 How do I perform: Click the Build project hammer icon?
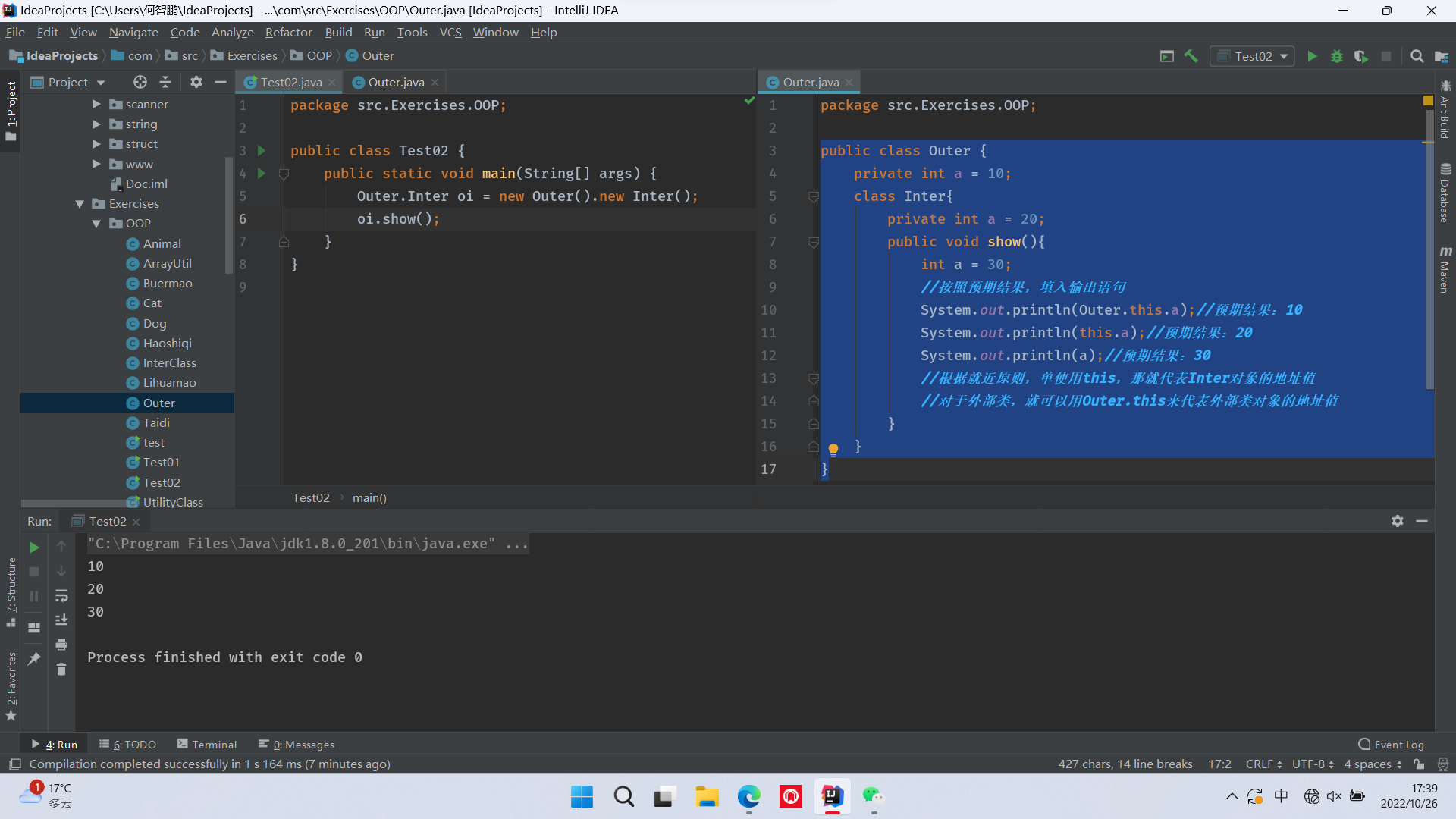(x=1191, y=56)
